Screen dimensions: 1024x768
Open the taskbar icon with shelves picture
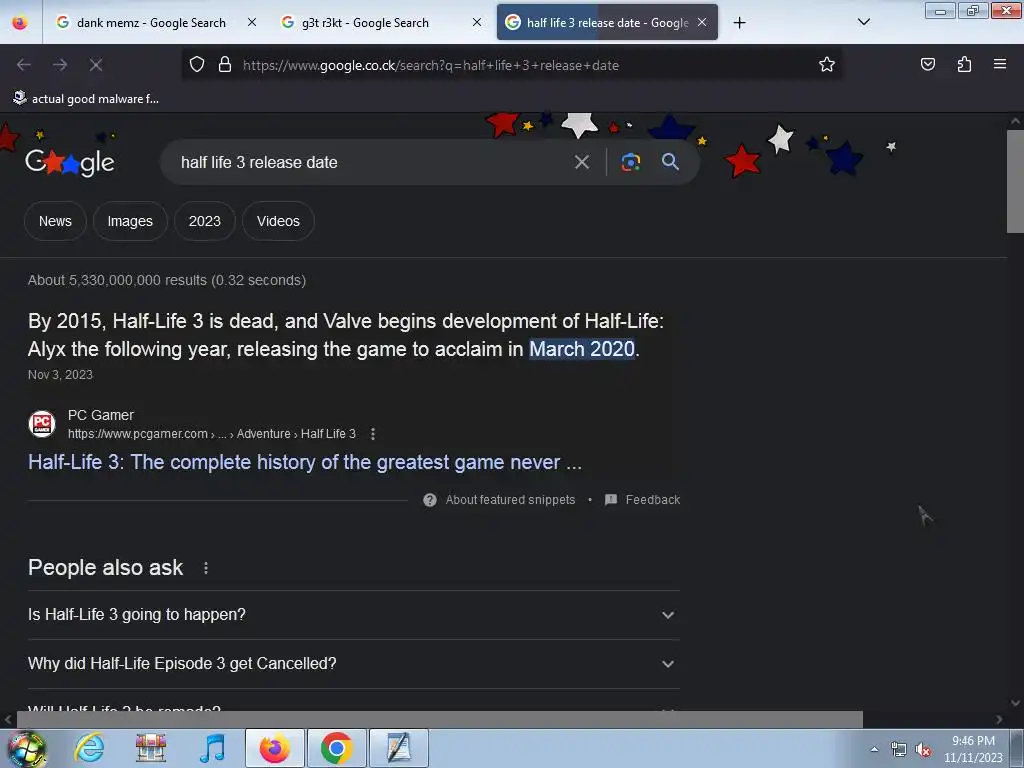point(151,748)
